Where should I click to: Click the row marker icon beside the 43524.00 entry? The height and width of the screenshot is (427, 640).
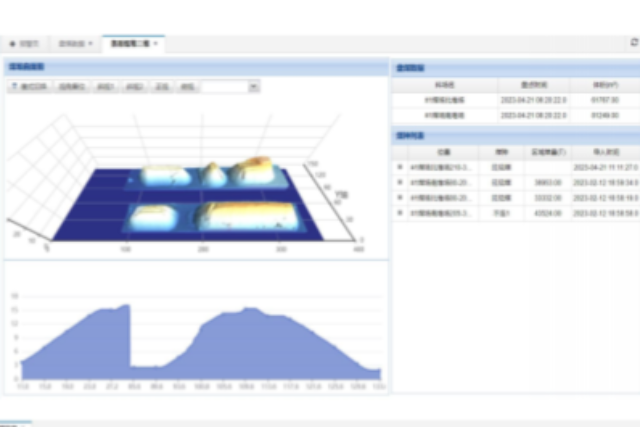[400, 213]
